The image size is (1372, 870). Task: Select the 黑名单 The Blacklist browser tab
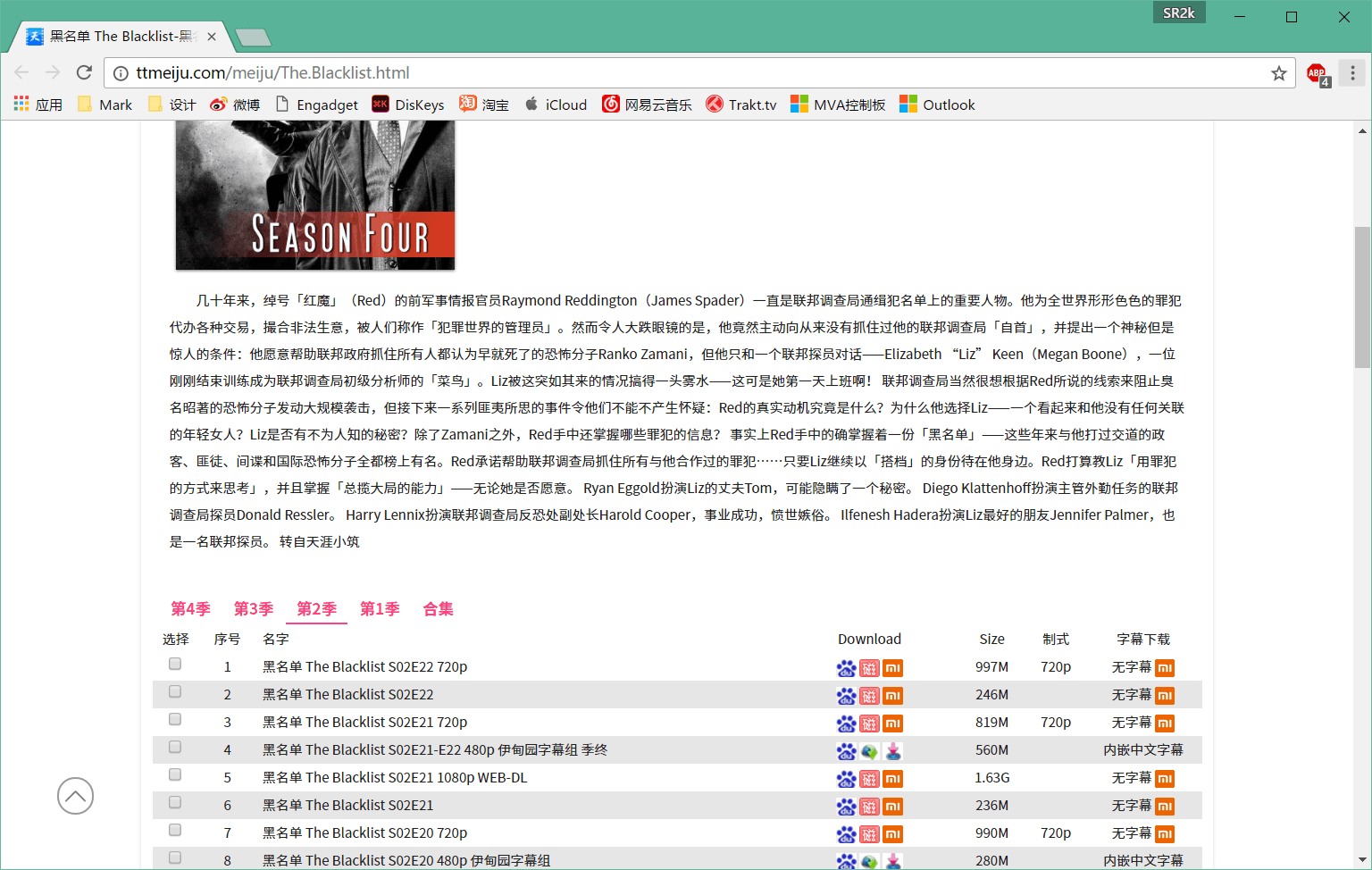121,37
